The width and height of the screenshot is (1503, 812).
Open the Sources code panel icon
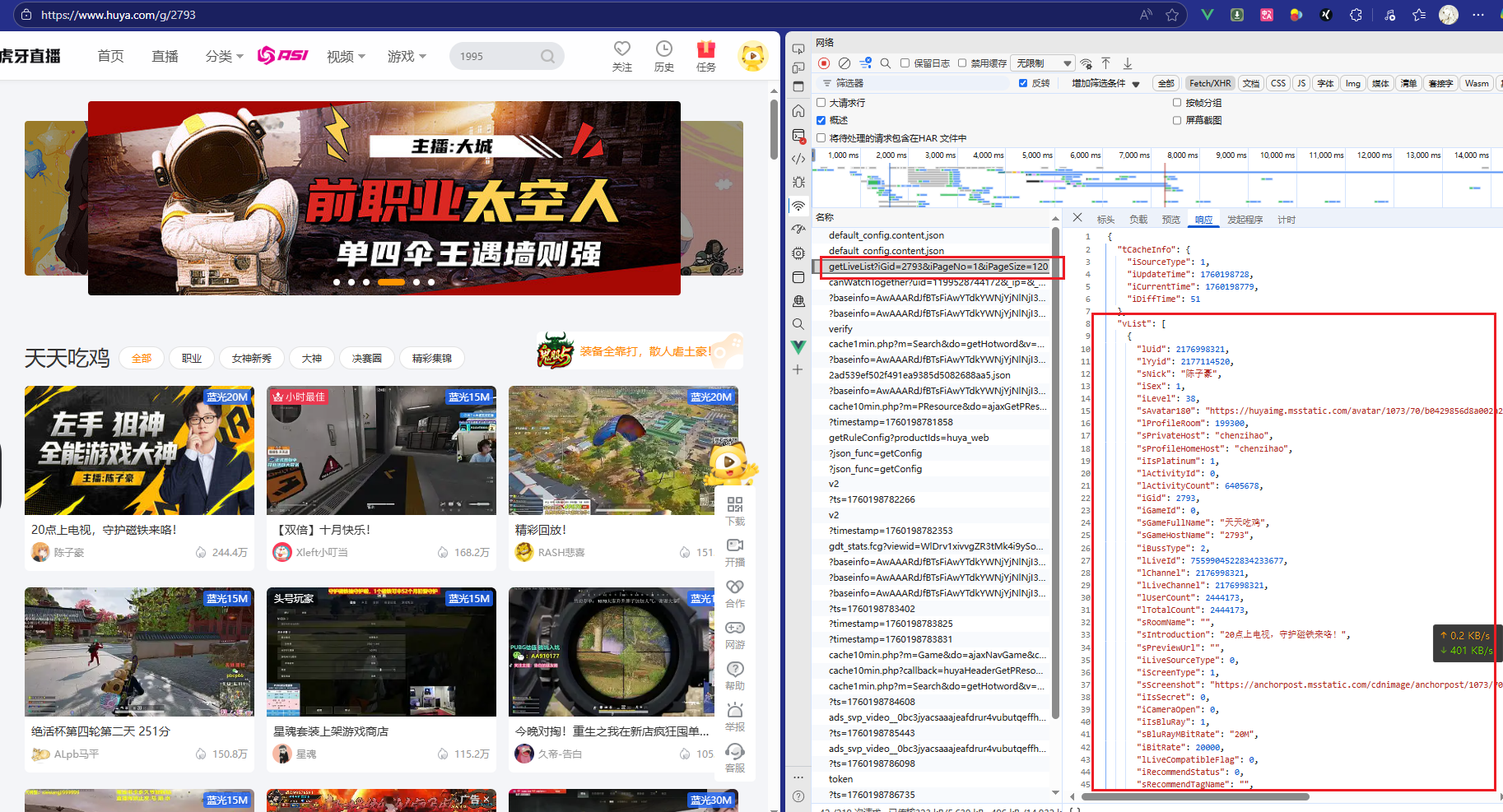(x=798, y=159)
